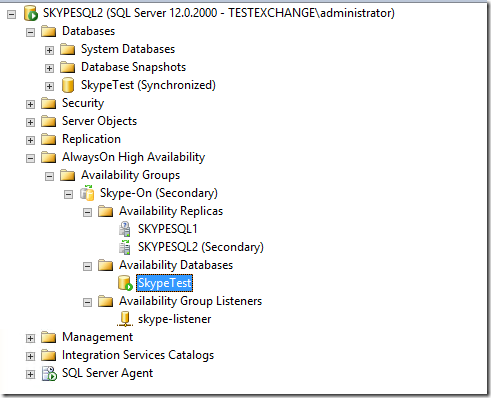The width and height of the screenshot is (491, 398).
Task: Select the SkypeTest (Synchronized) label
Action: point(148,85)
